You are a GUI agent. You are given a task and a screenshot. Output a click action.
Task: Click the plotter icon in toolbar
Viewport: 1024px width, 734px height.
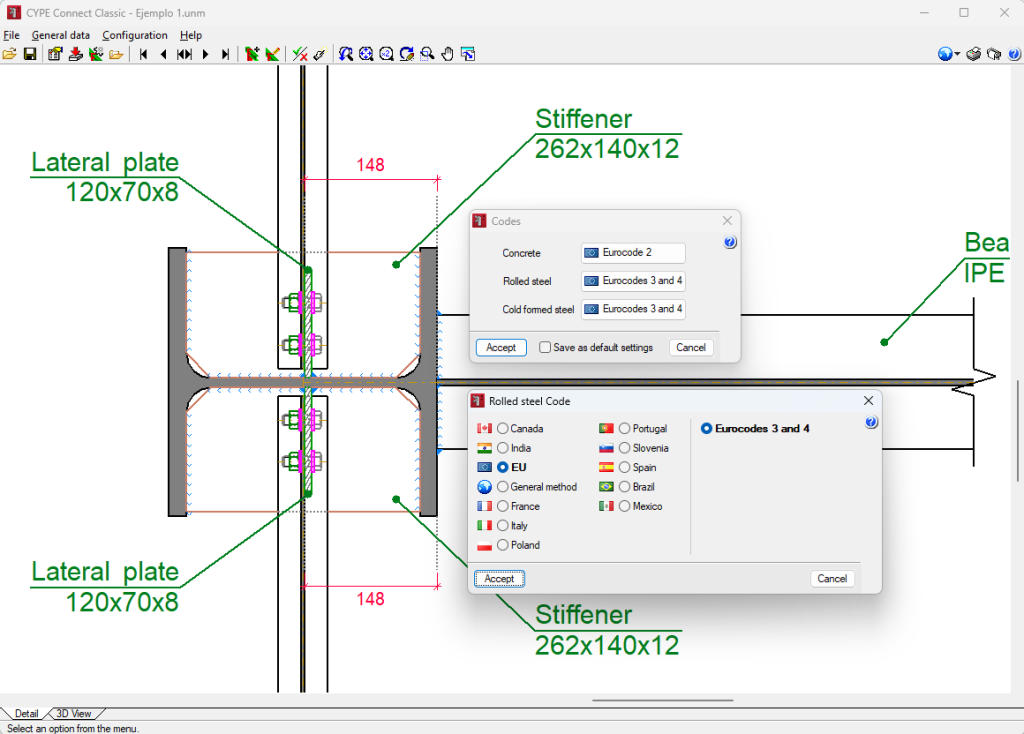[x=994, y=54]
